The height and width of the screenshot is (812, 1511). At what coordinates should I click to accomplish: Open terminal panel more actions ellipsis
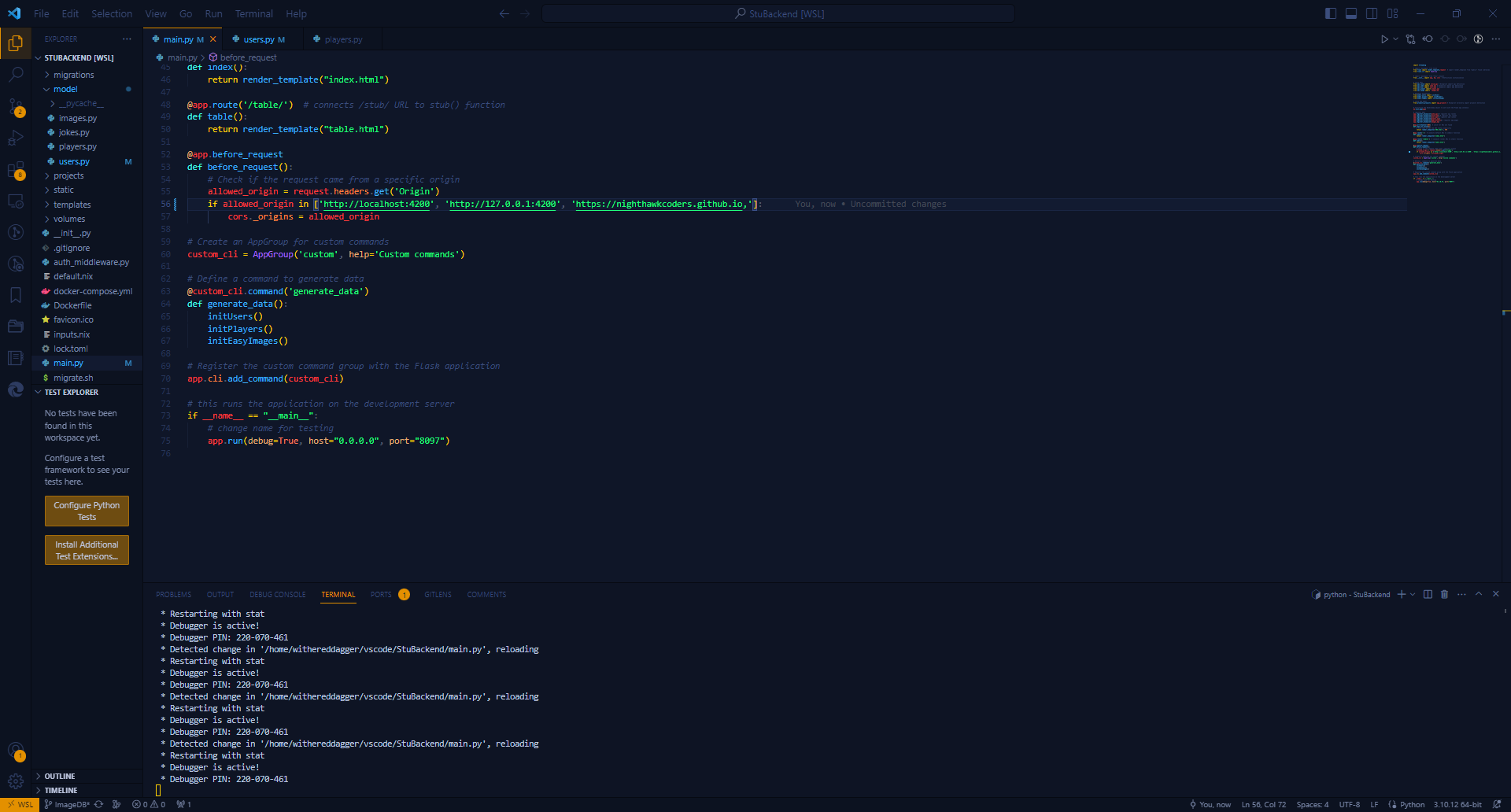click(1461, 594)
